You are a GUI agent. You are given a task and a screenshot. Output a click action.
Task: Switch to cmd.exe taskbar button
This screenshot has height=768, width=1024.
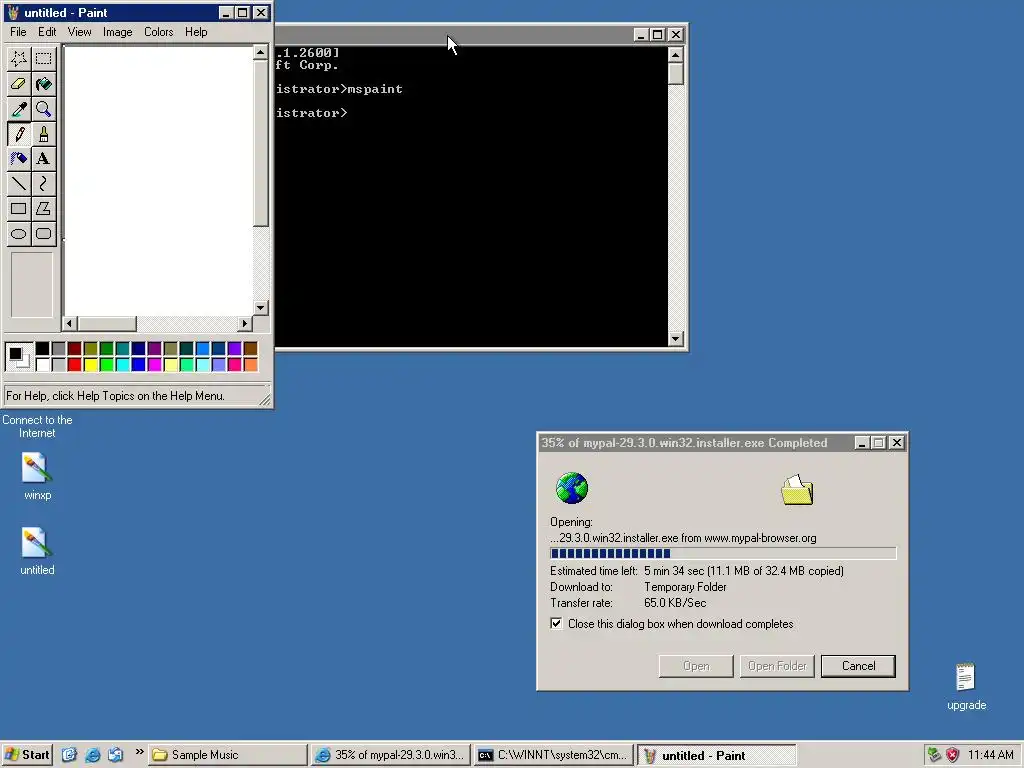[x=554, y=755]
